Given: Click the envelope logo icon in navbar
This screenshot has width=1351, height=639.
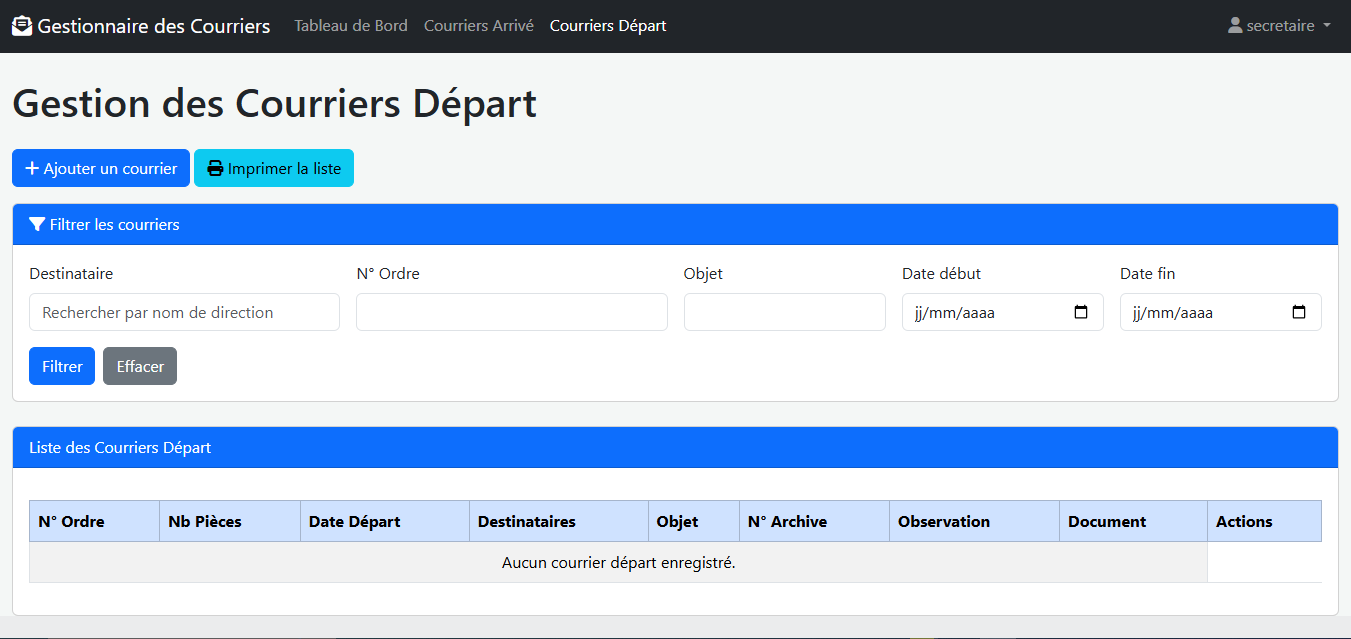Looking at the screenshot, I should click(x=22, y=26).
